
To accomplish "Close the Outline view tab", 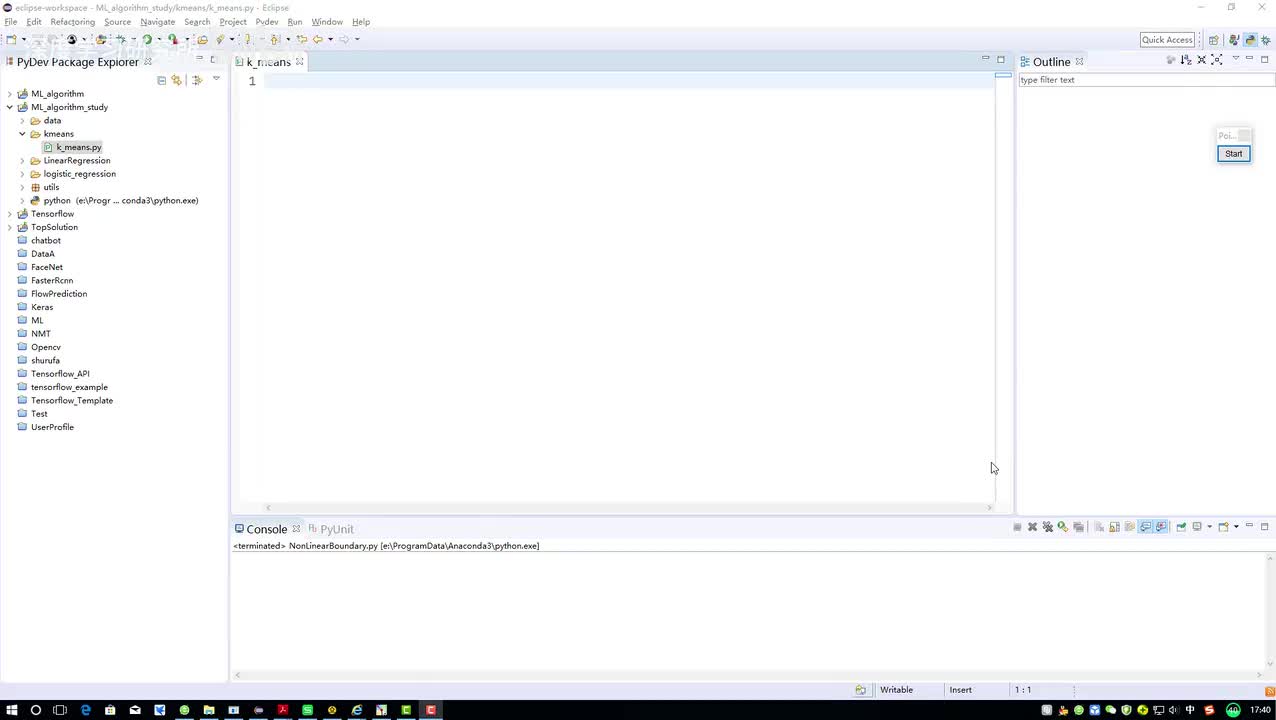I will tap(1079, 62).
